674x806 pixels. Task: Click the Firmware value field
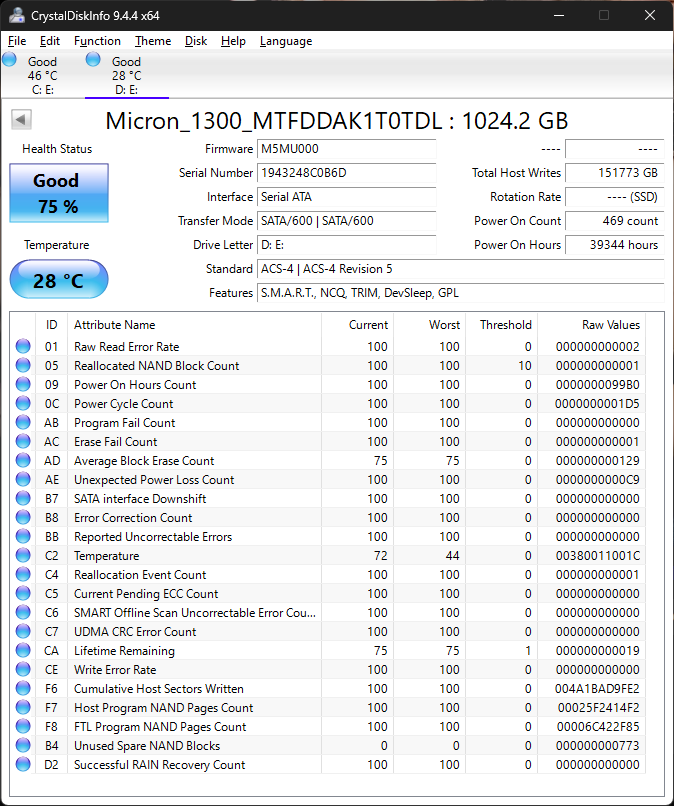tap(346, 149)
